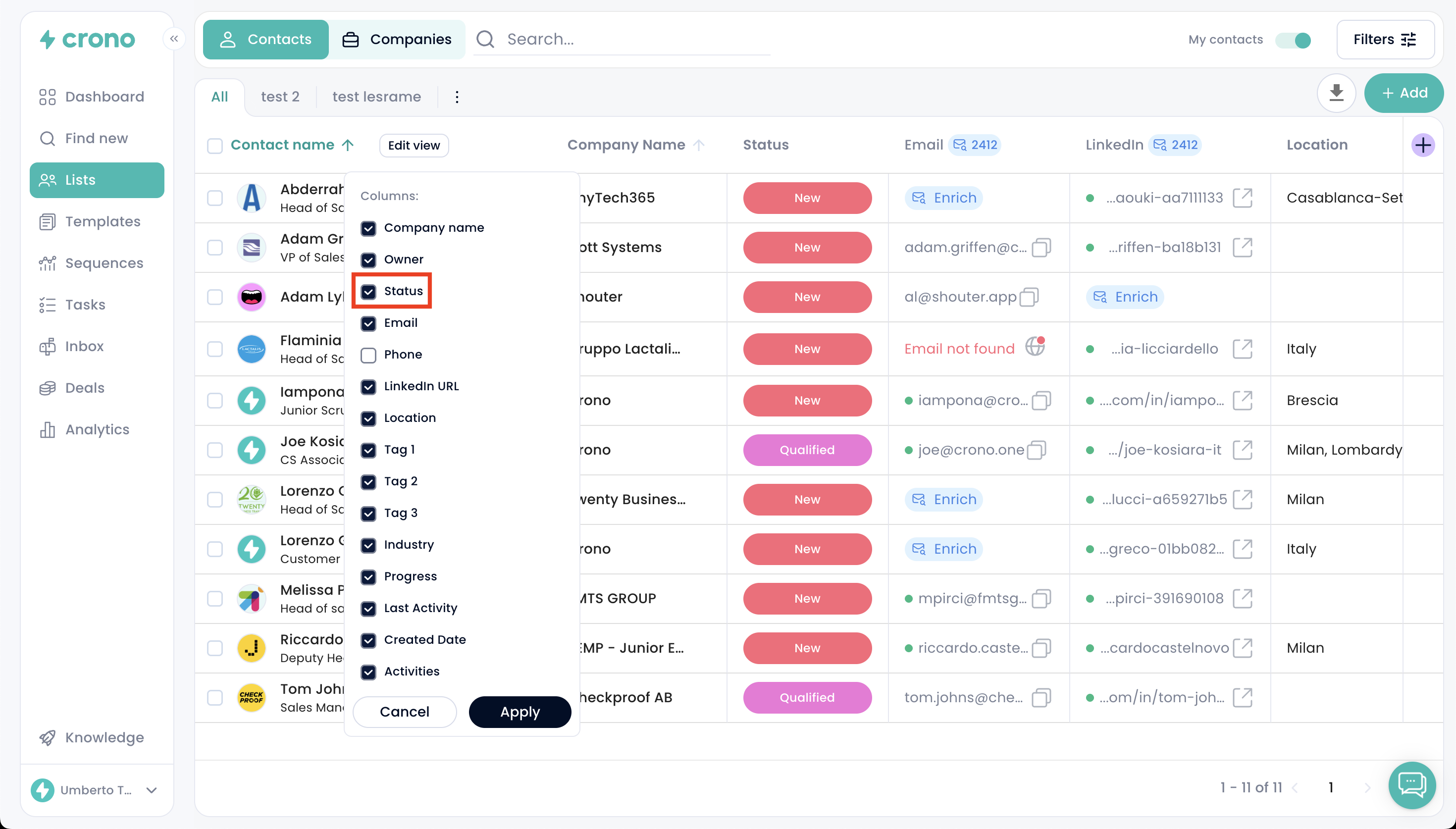Check the Phone column checkbox
1456x829 pixels.
(x=368, y=355)
